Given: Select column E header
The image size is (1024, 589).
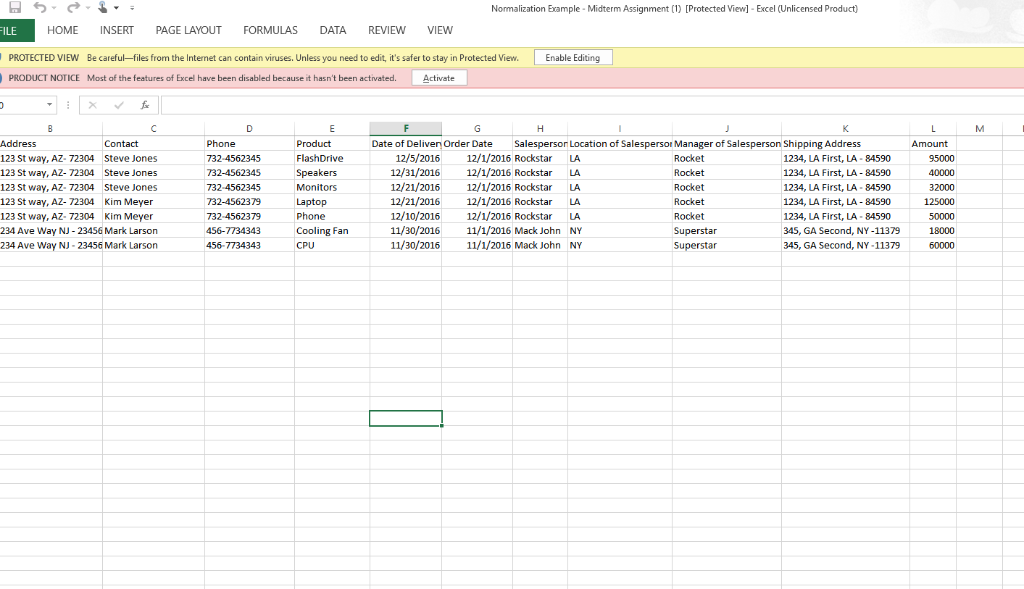Looking at the screenshot, I should point(332,129).
